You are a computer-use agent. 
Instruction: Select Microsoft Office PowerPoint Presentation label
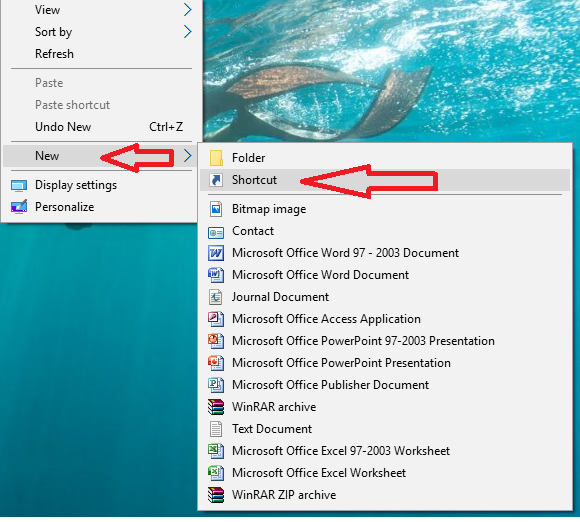(341, 363)
